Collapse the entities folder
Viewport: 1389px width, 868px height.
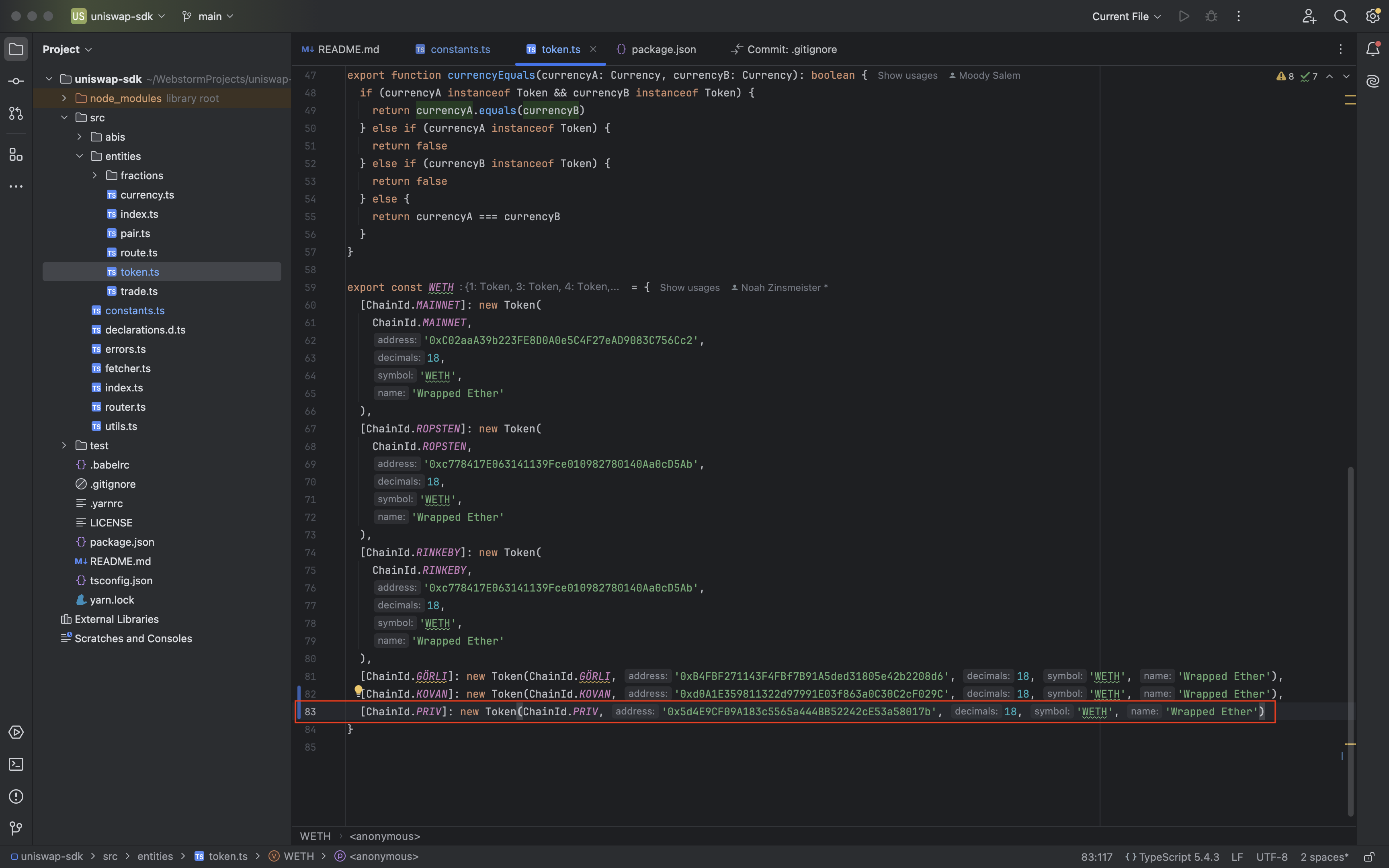79,156
